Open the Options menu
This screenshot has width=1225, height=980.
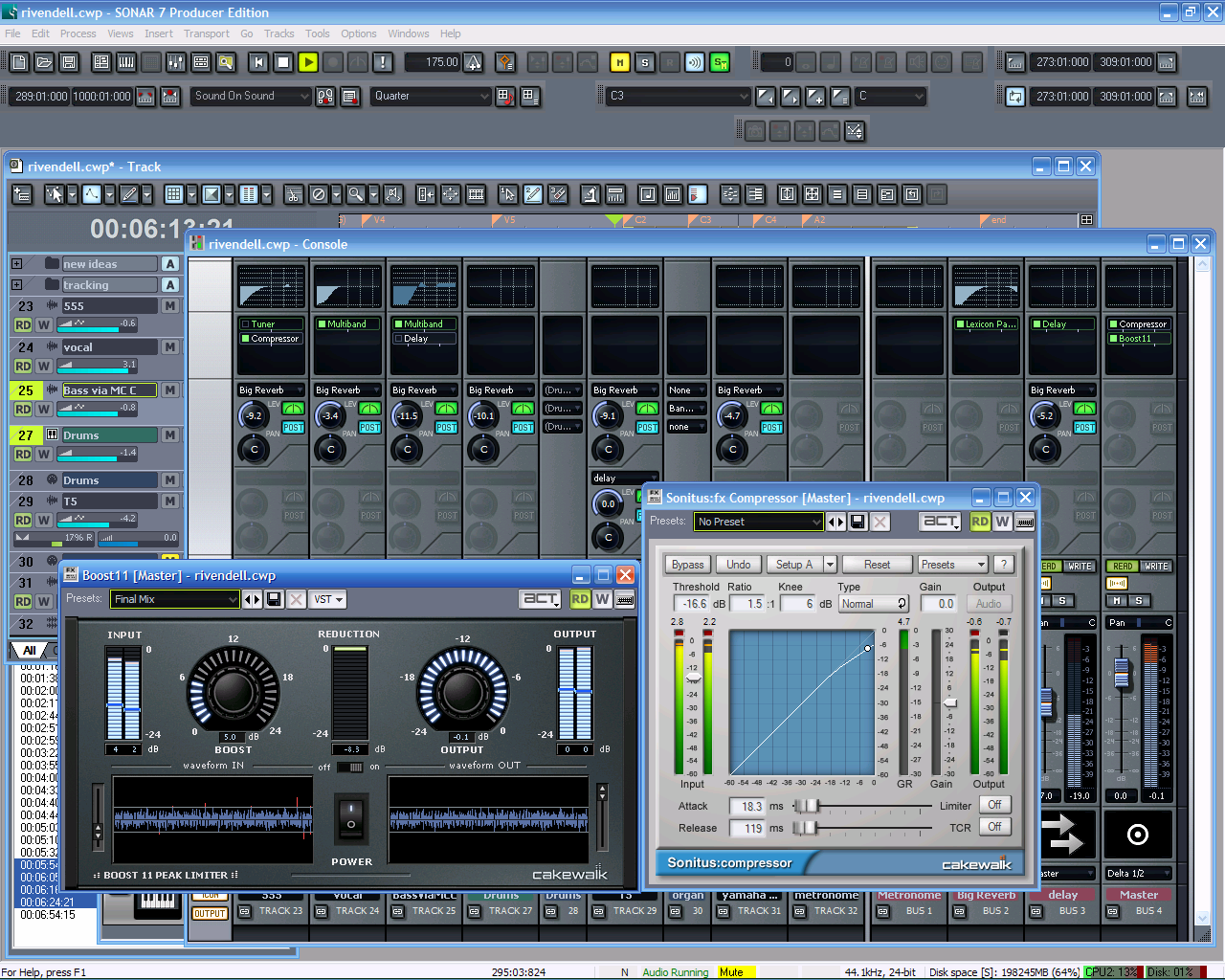tap(359, 33)
